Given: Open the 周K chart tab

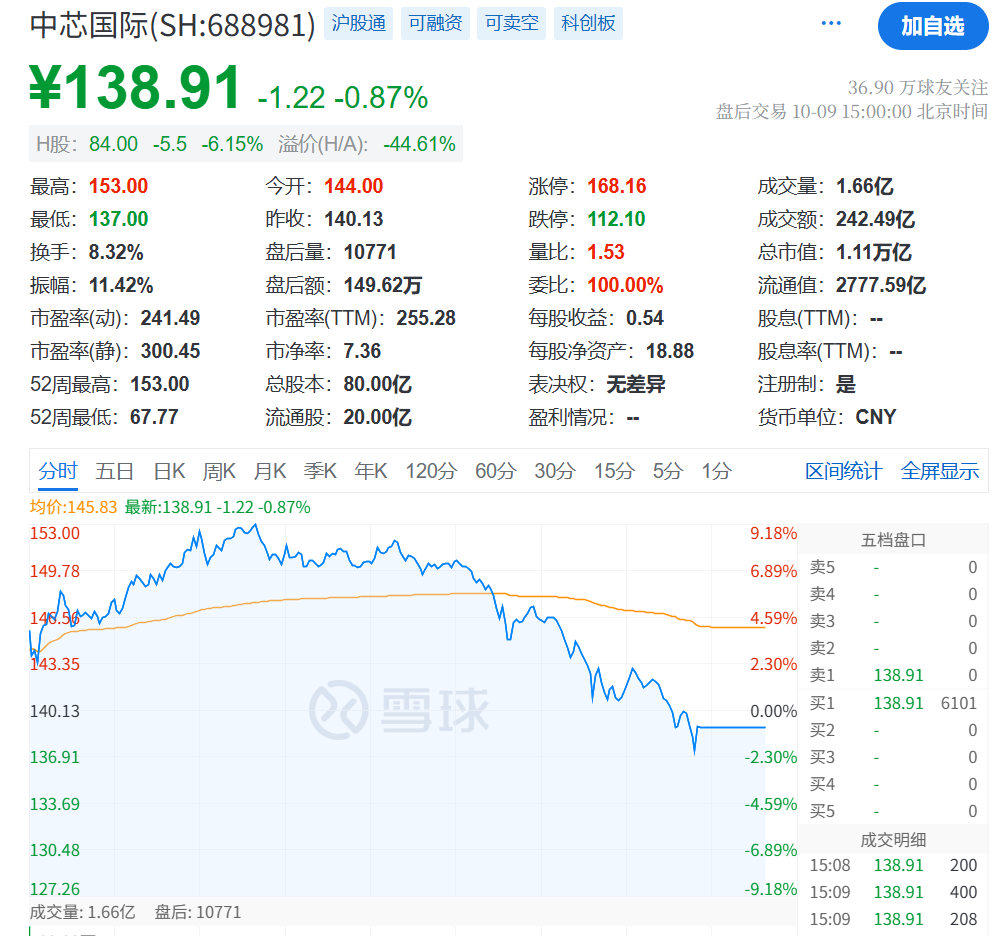Looking at the screenshot, I should 219,471.
